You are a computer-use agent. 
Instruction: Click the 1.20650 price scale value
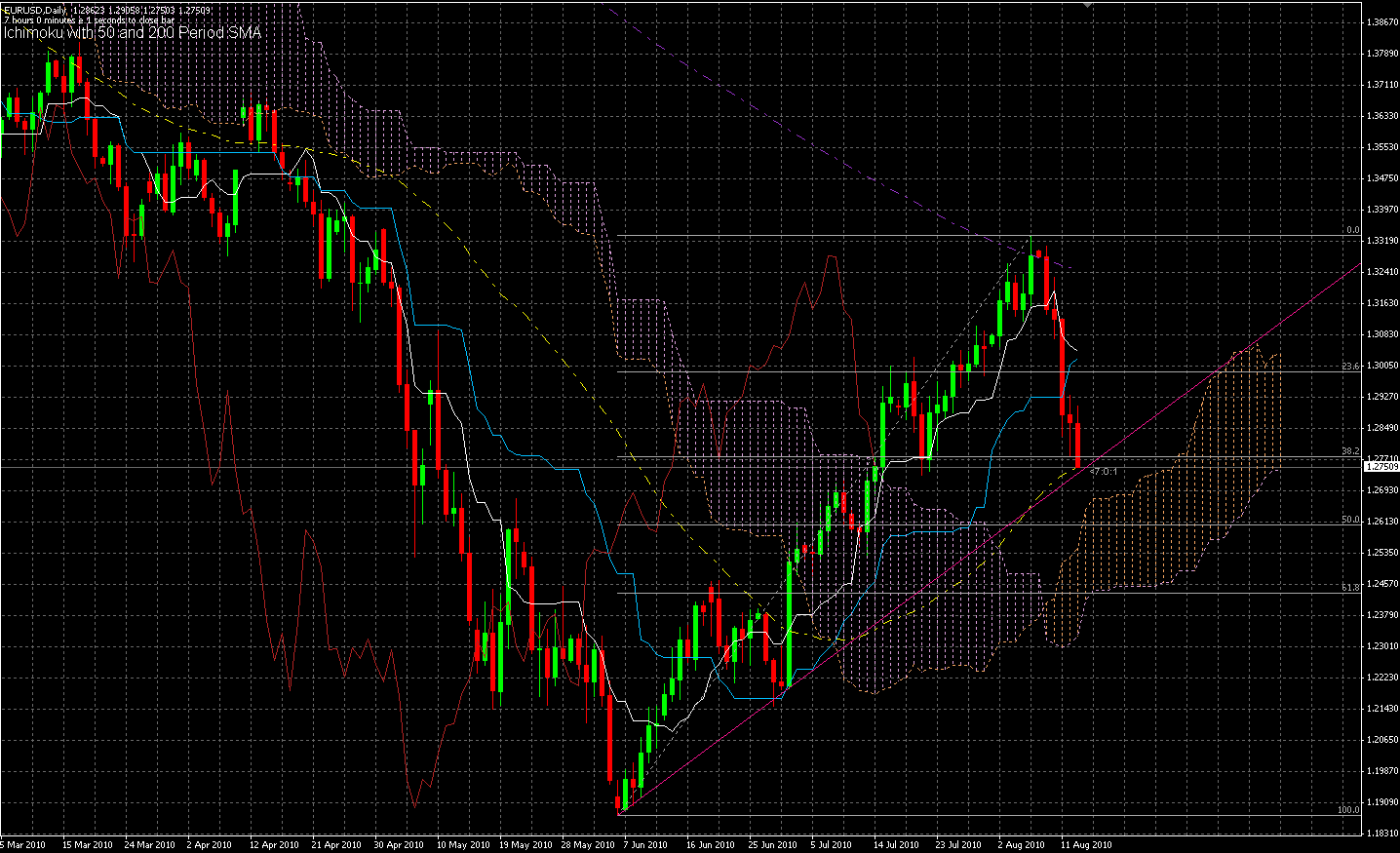pyautogui.click(x=1383, y=740)
